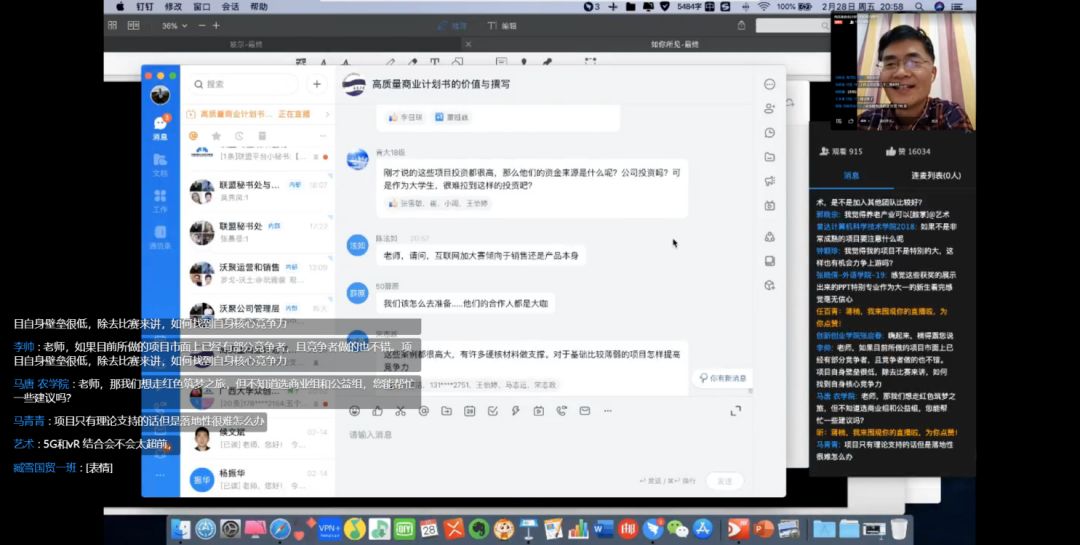The image size is (1080, 545).
Task: Toggle the @ mentions filter in chat list
Action: pos(194,136)
